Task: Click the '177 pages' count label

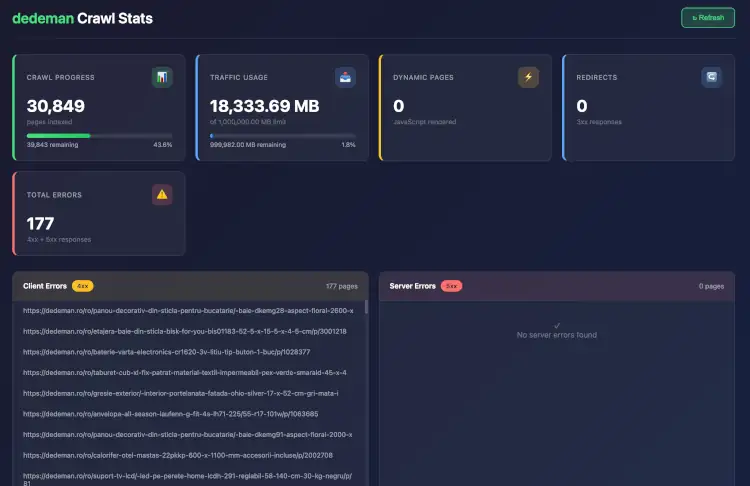Action: (x=342, y=286)
